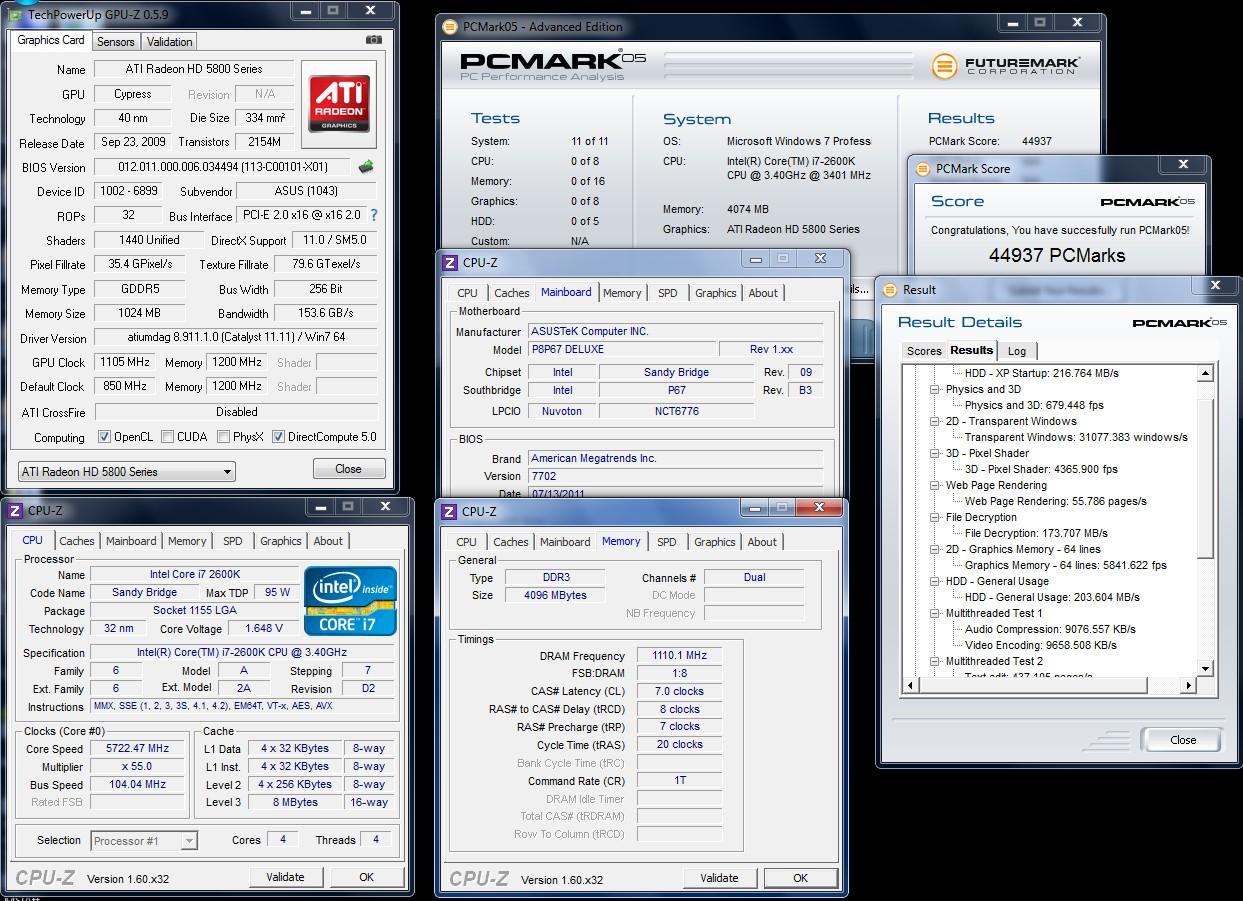The image size is (1243, 901).
Task: Open SPD tab in the Mainboard CPU-Z window
Action: click(668, 293)
